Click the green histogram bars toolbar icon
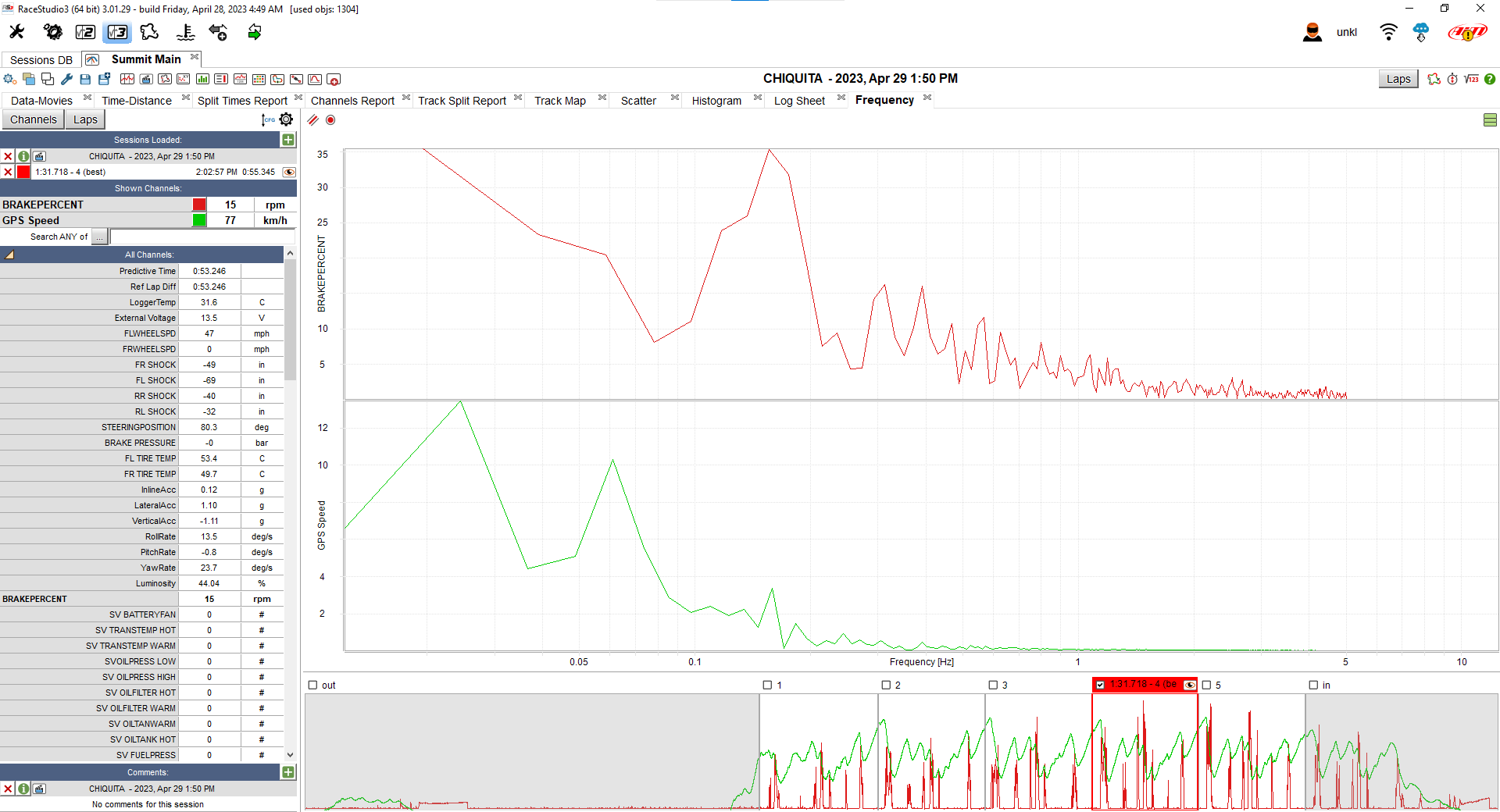This screenshot has width=1500, height=812. point(202,79)
